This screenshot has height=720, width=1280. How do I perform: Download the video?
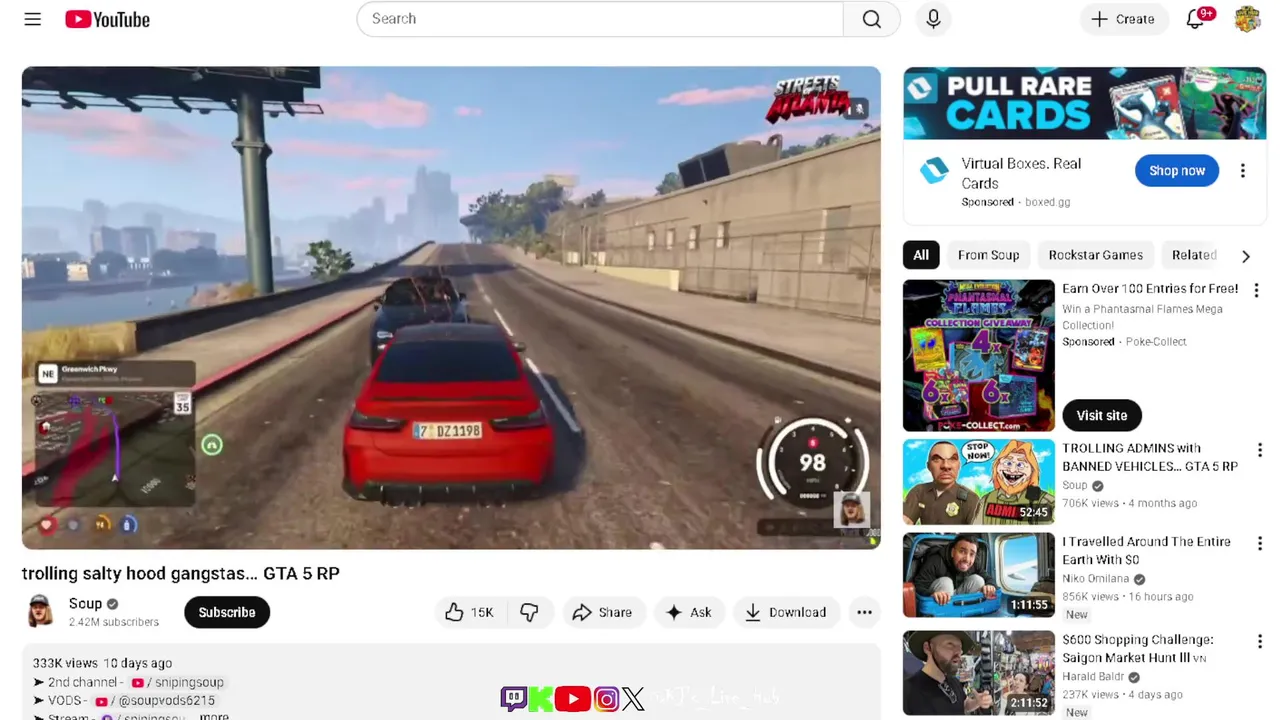[786, 612]
